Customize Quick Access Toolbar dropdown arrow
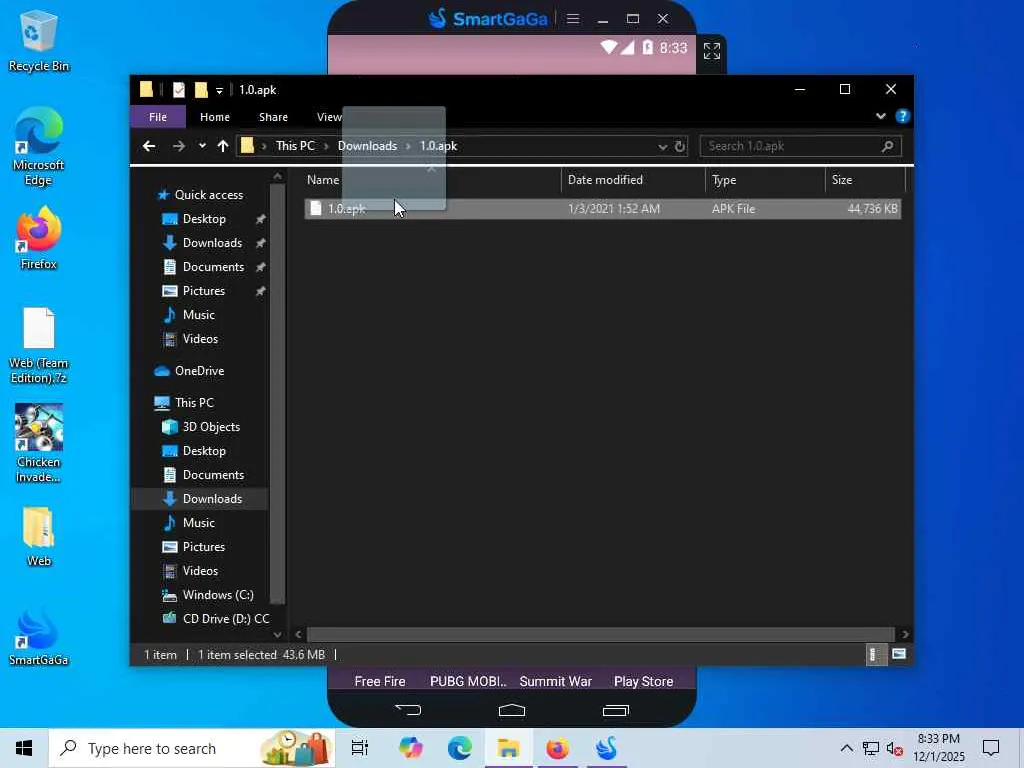 click(219, 90)
